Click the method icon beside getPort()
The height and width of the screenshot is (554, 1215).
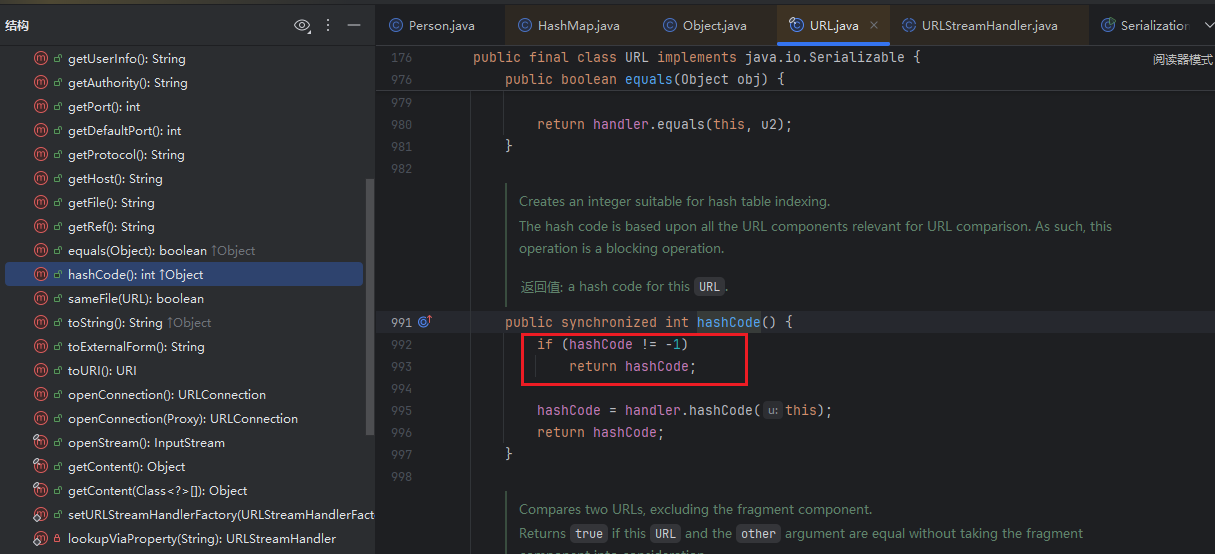tap(41, 107)
